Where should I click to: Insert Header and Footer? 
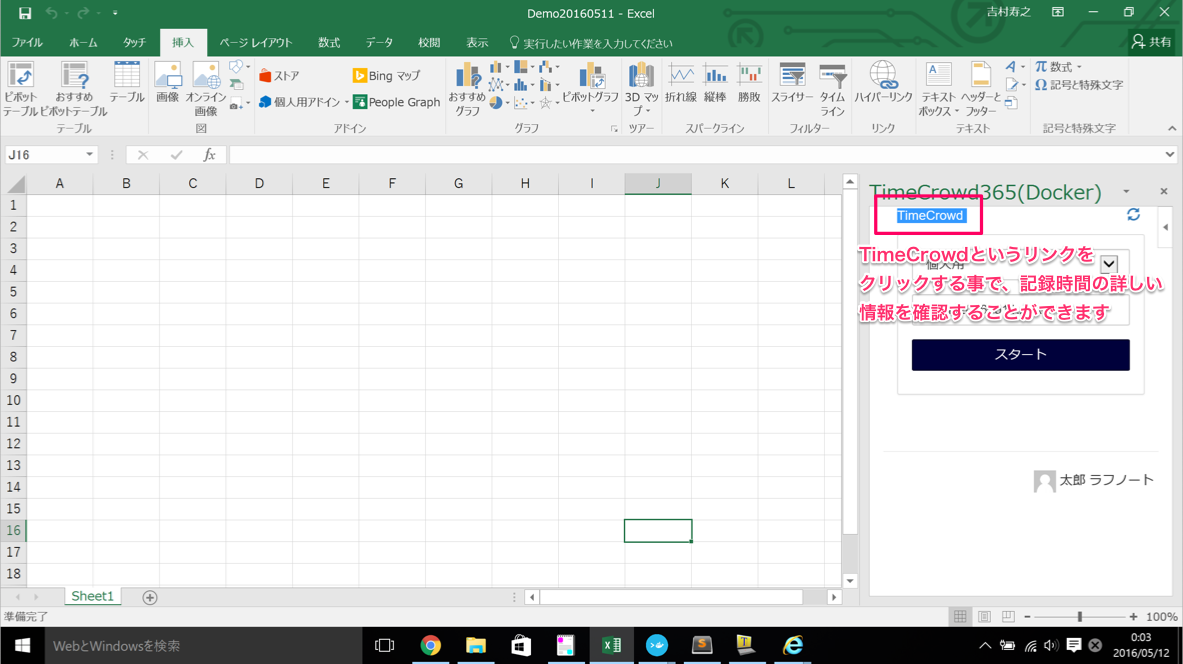click(x=981, y=89)
